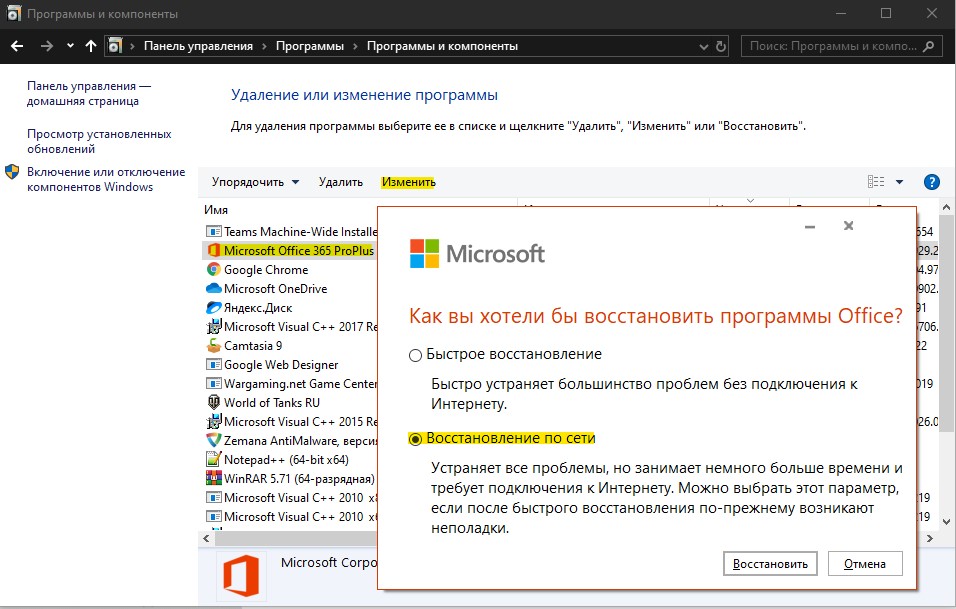Click the horizontal scrollbar right arrow
Screen dimensions: 956x609
point(930,538)
